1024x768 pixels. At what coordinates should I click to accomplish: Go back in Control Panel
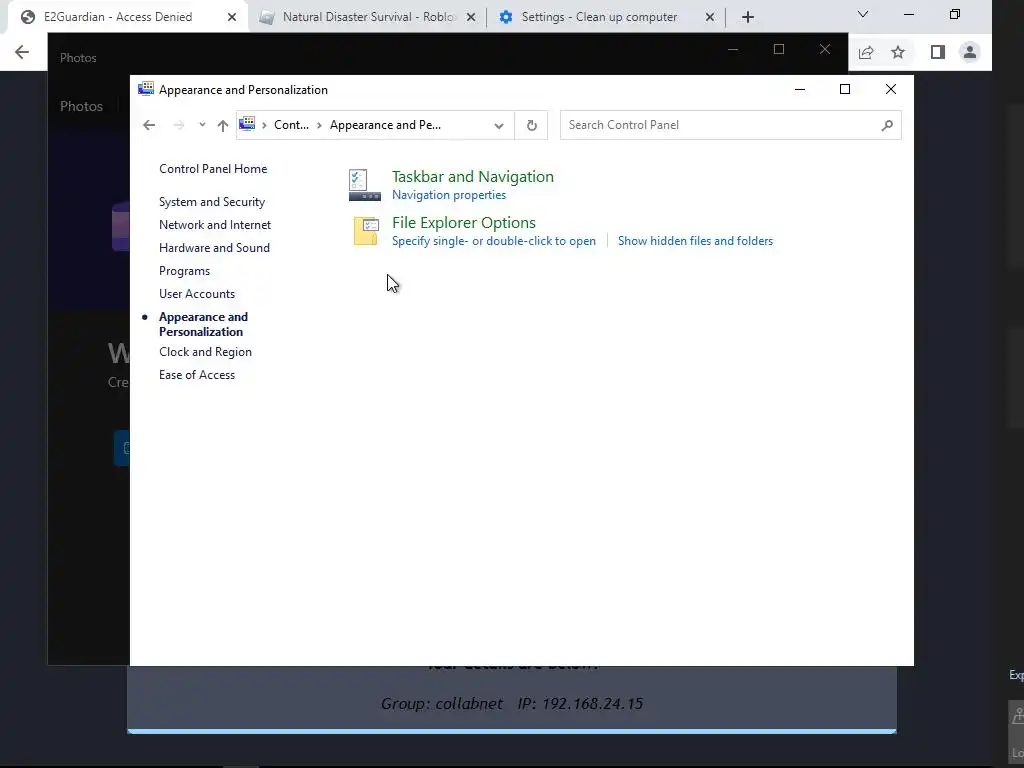click(149, 125)
